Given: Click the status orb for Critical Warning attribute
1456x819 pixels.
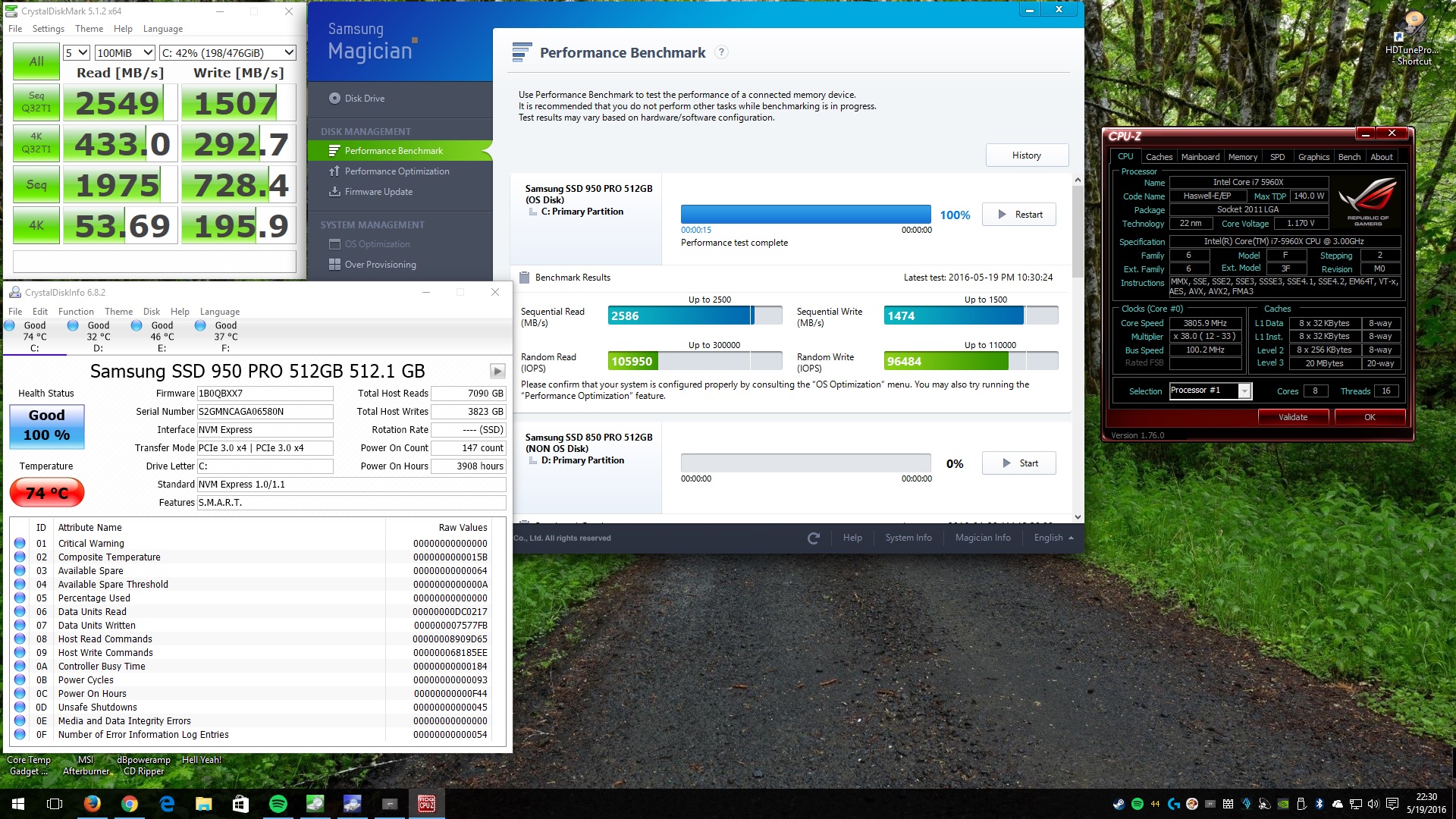Looking at the screenshot, I should pyautogui.click(x=20, y=543).
